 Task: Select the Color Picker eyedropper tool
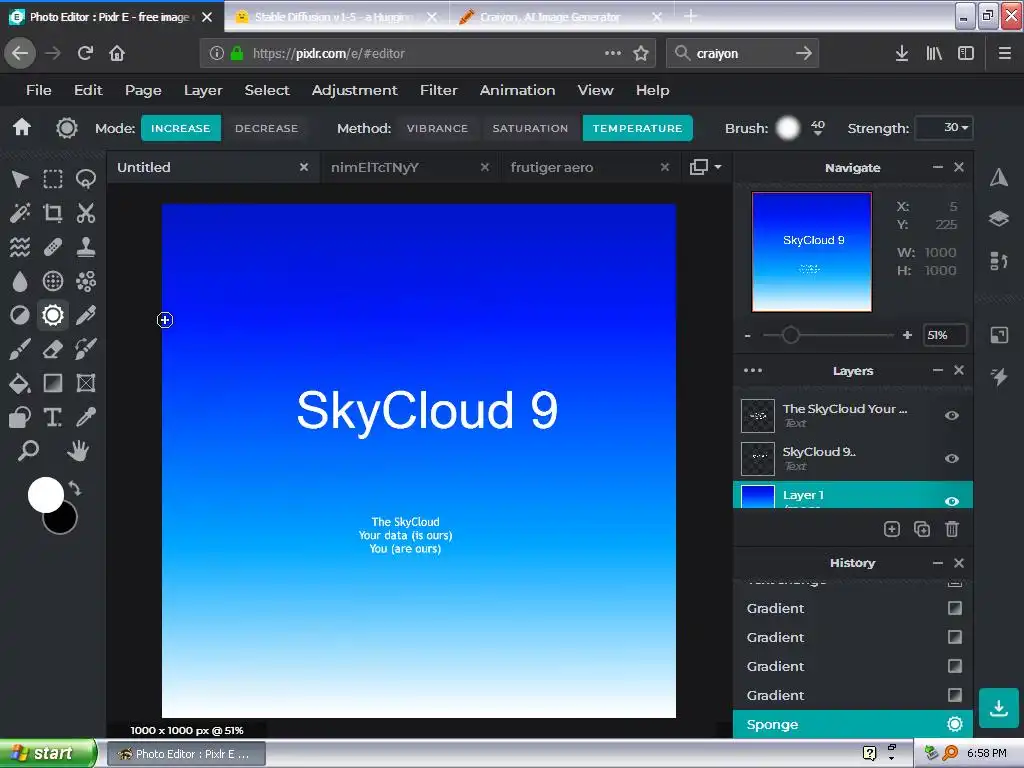tap(86, 417)
